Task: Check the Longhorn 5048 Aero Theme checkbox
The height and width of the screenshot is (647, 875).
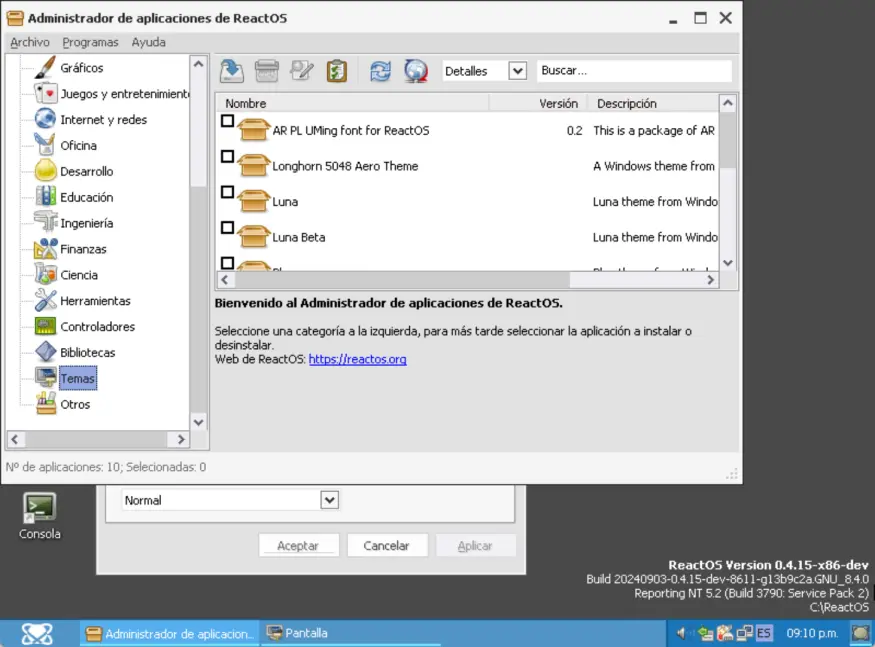Action: pos(227,156)
